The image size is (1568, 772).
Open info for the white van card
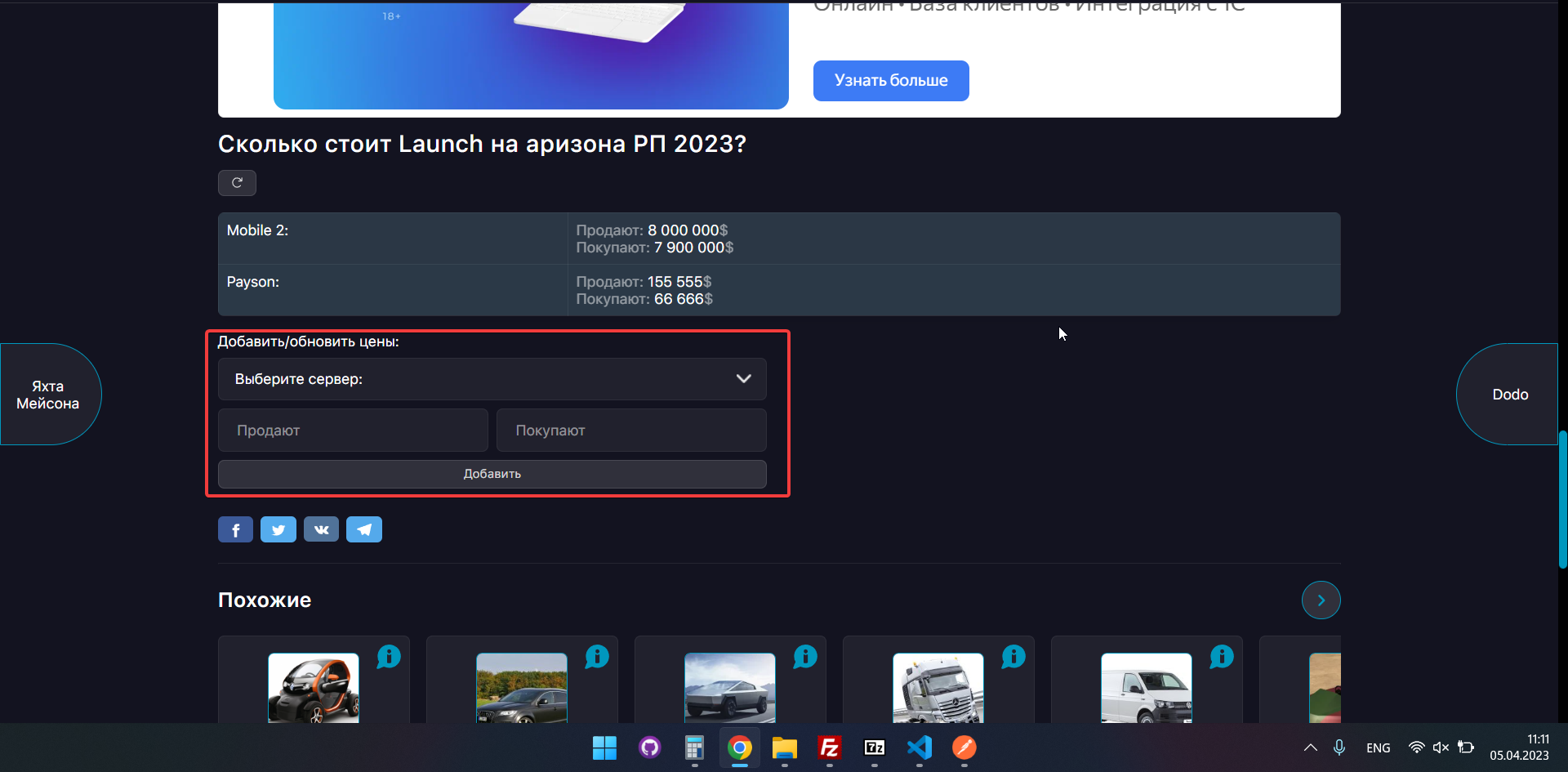tap(1222, 656)
